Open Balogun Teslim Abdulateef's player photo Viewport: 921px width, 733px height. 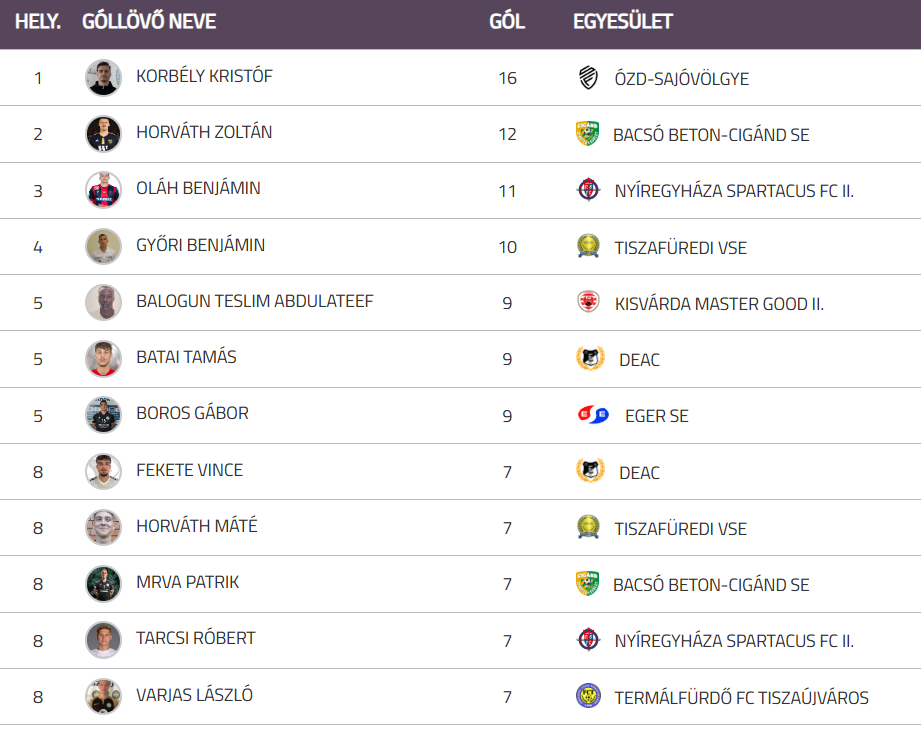point(103,302)
